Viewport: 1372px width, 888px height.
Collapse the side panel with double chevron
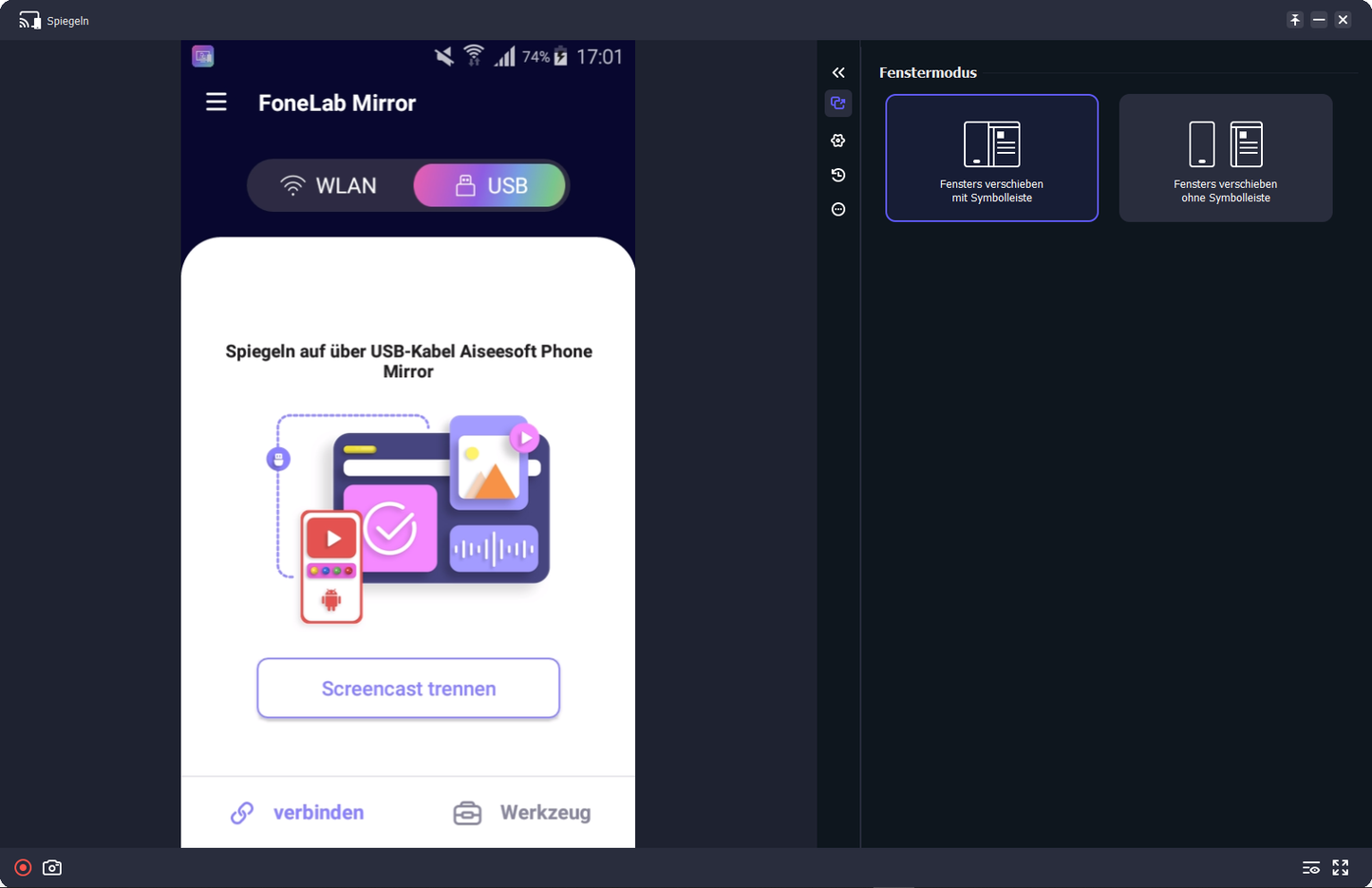click(x=838, y=72)
